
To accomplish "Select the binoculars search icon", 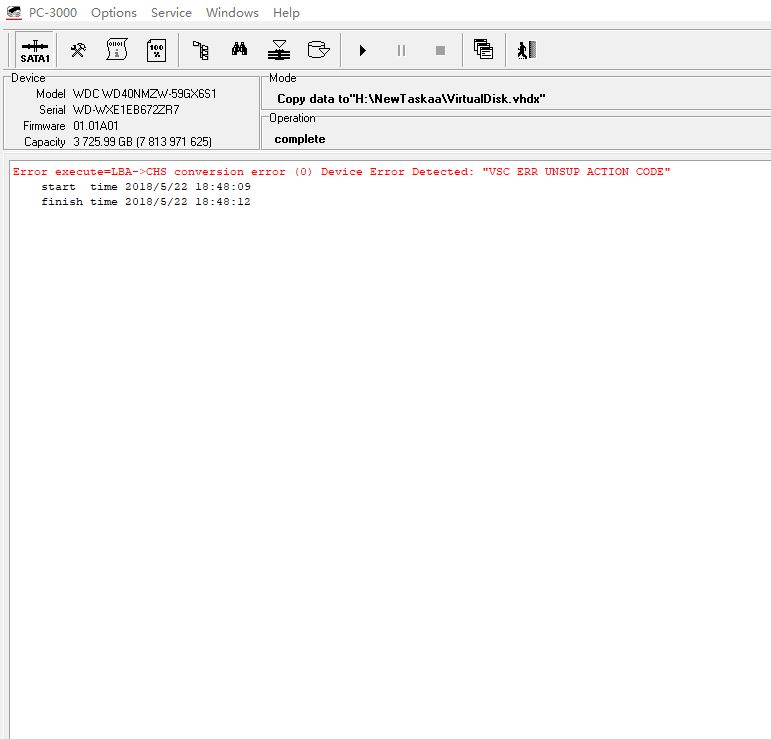I will [x=239, y=49].
